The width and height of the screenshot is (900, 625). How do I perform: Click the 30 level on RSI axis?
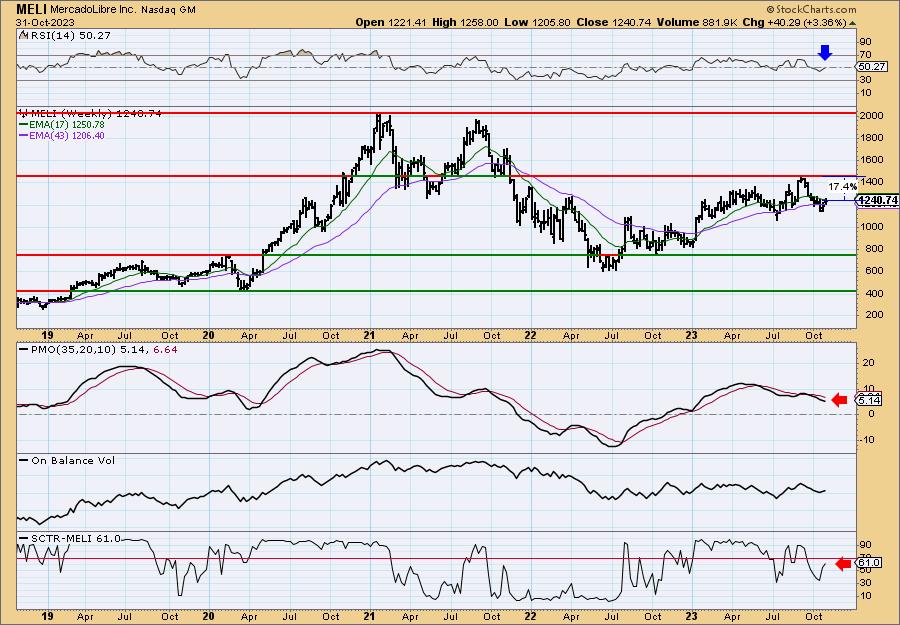coord(865,80)
